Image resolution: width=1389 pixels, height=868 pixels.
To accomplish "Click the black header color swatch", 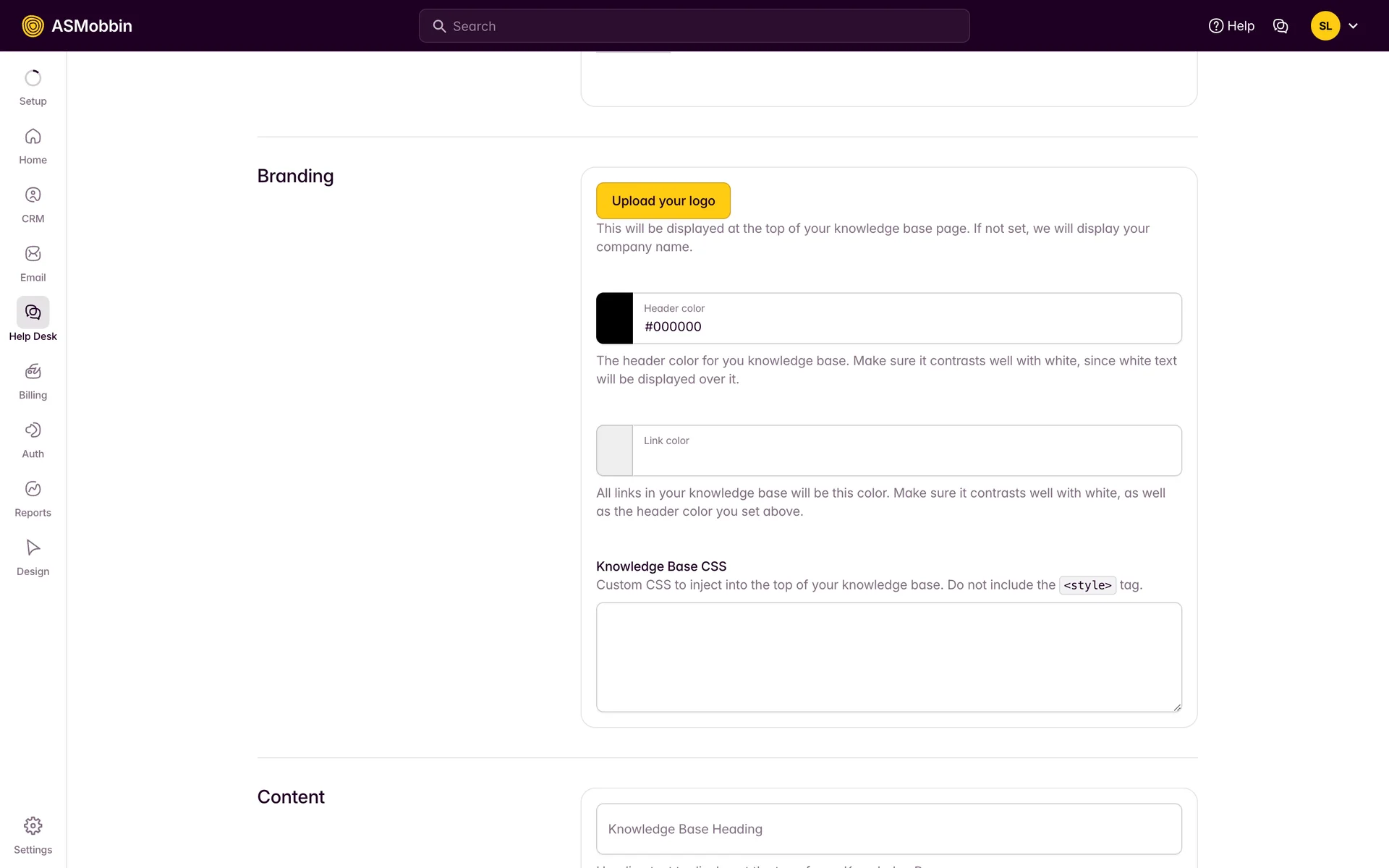I will [614, 318].
